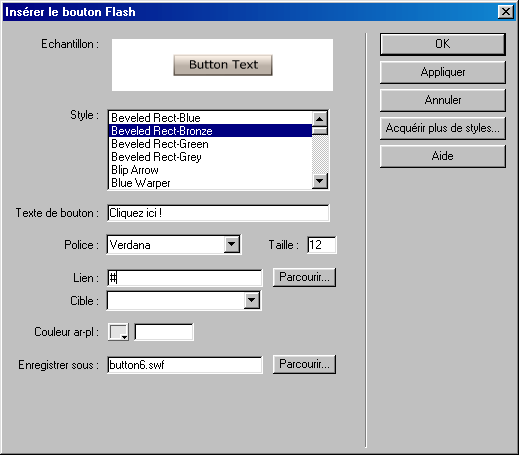Click style list scroll up arrow
This screenshot has height=455, width=519.
tap(320, 119)
